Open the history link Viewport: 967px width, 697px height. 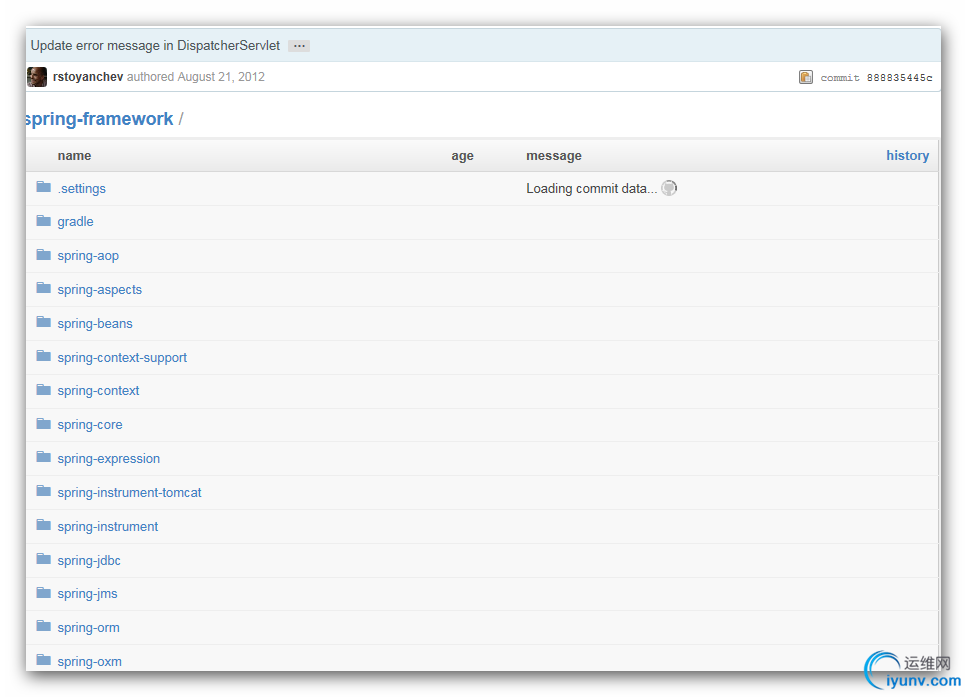(x=907, y=155)
